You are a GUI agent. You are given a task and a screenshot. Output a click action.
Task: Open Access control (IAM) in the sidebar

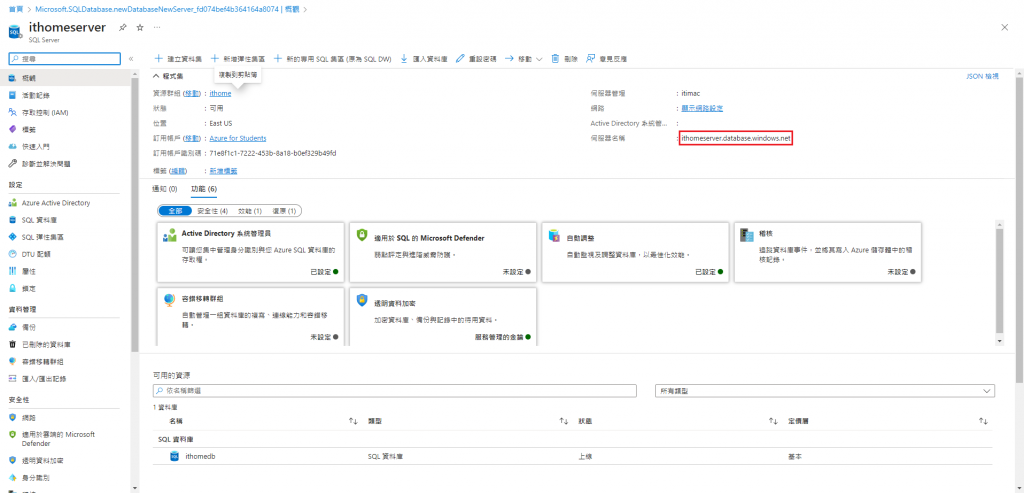tap(44, 112)
